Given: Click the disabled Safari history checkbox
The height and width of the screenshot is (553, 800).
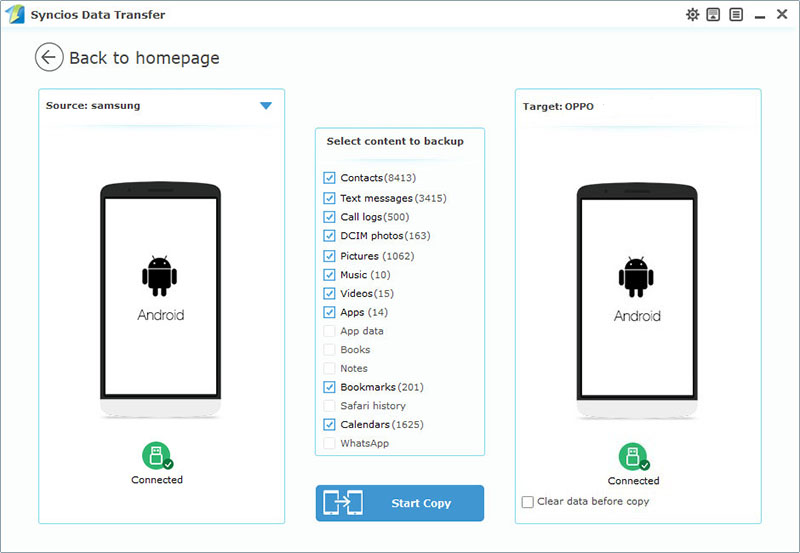Looking at the screenshot, I should pos(329,406).
